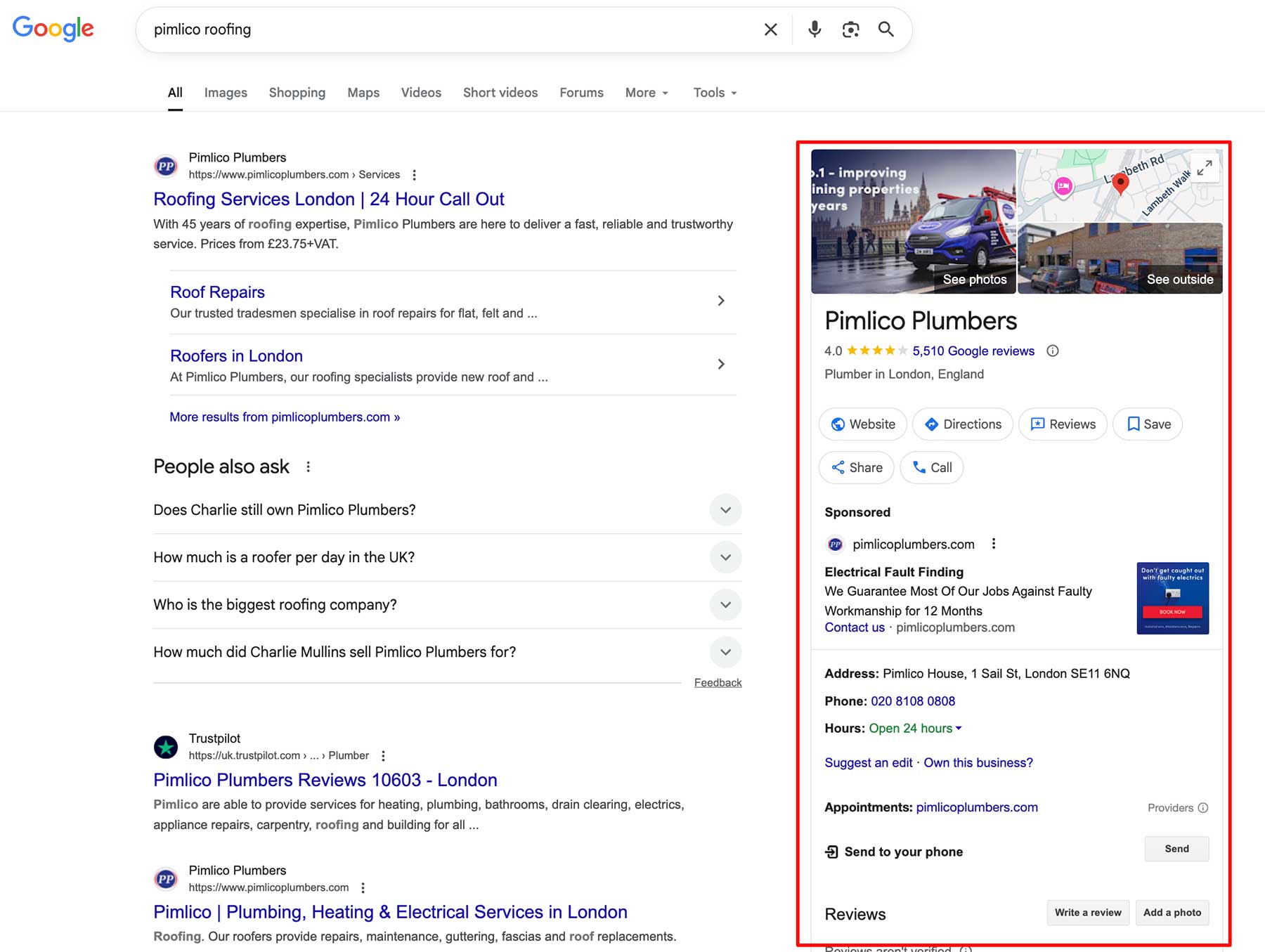This screenshot has width=1265, height=952.
Task: Share the Pimlico Plumbers listing
Action: (x=856, y=467)
